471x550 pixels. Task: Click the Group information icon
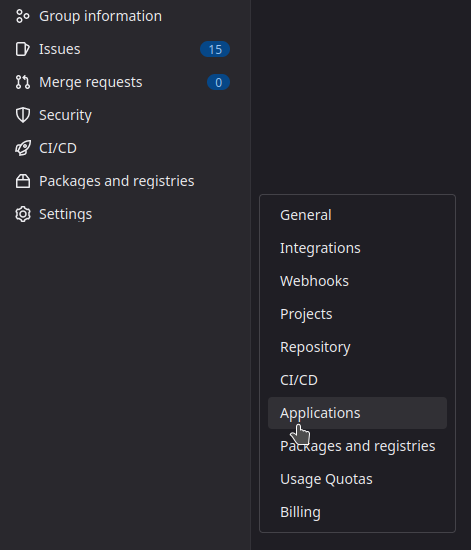click(23, 16)
